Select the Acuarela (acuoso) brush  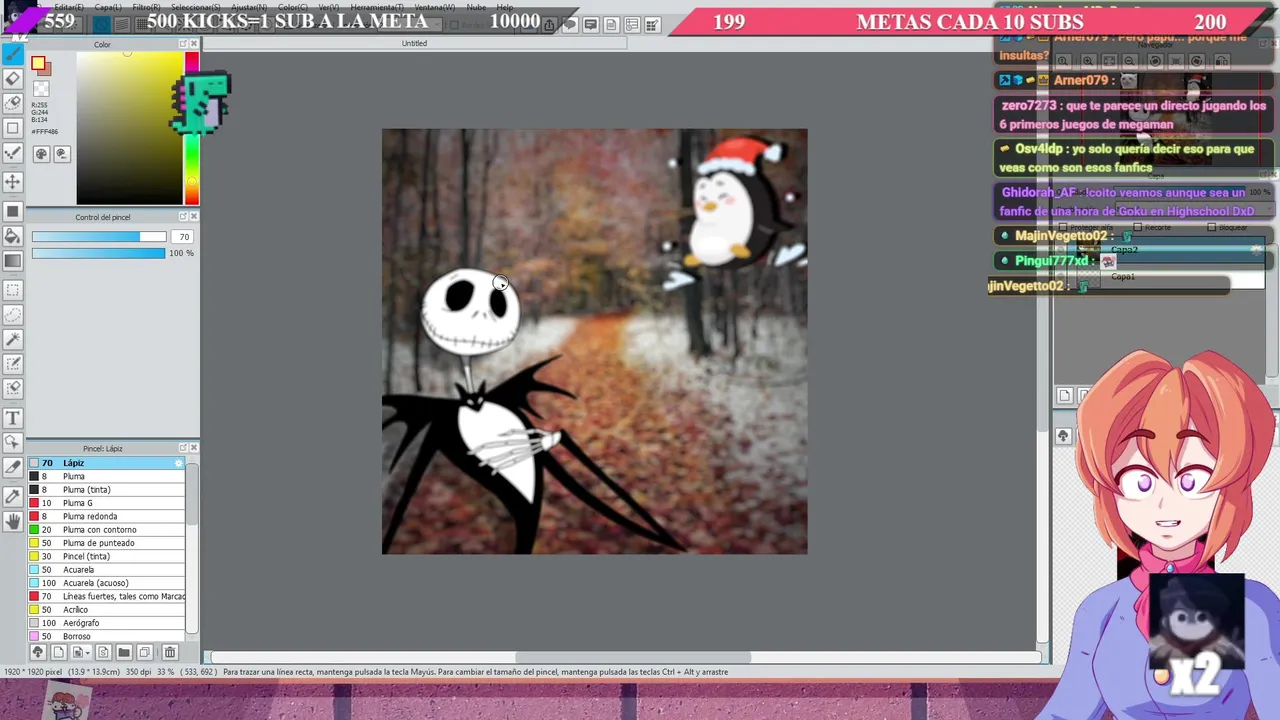click(106, 583)
